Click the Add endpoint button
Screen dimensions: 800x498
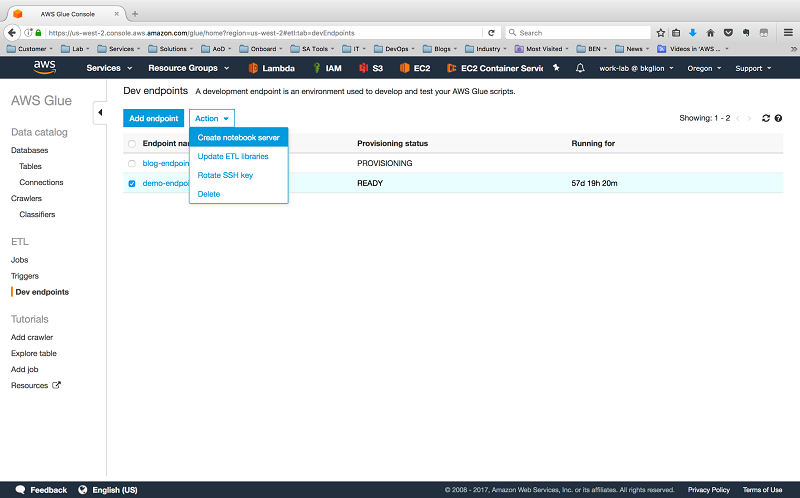(x=154, y=118)
